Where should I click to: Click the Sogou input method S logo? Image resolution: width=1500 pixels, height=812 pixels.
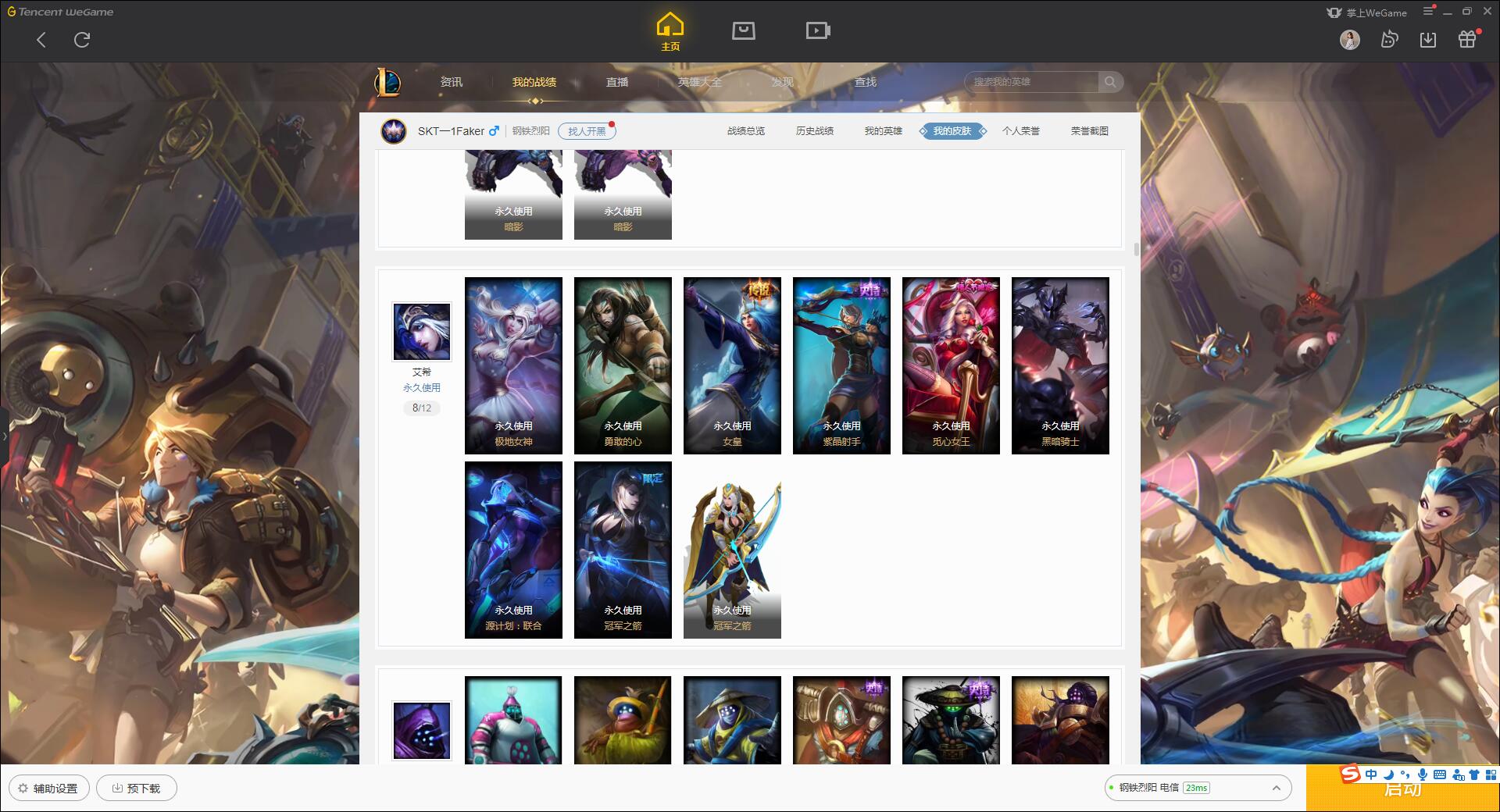click(1350, 774)
